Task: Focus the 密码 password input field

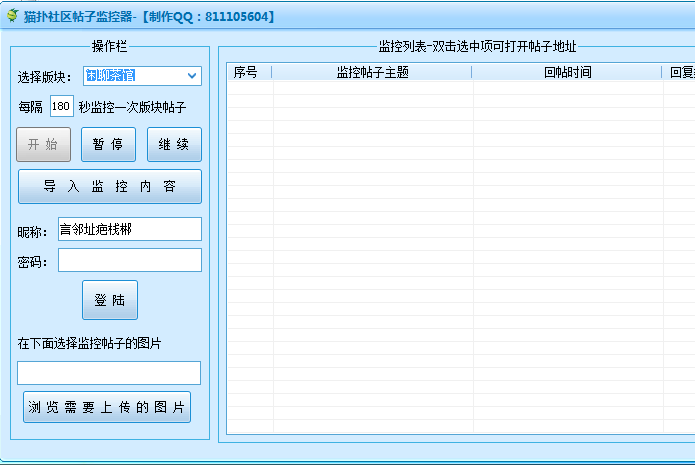Action: 129,261
